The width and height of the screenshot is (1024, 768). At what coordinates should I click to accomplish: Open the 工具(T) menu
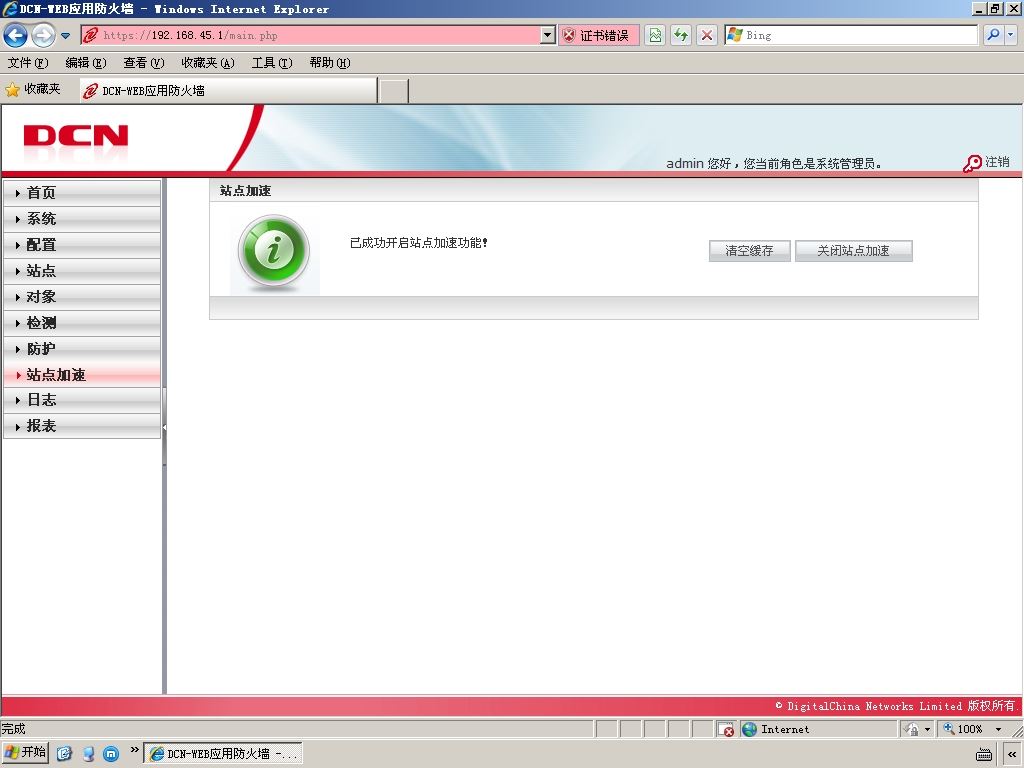(272, 63)
